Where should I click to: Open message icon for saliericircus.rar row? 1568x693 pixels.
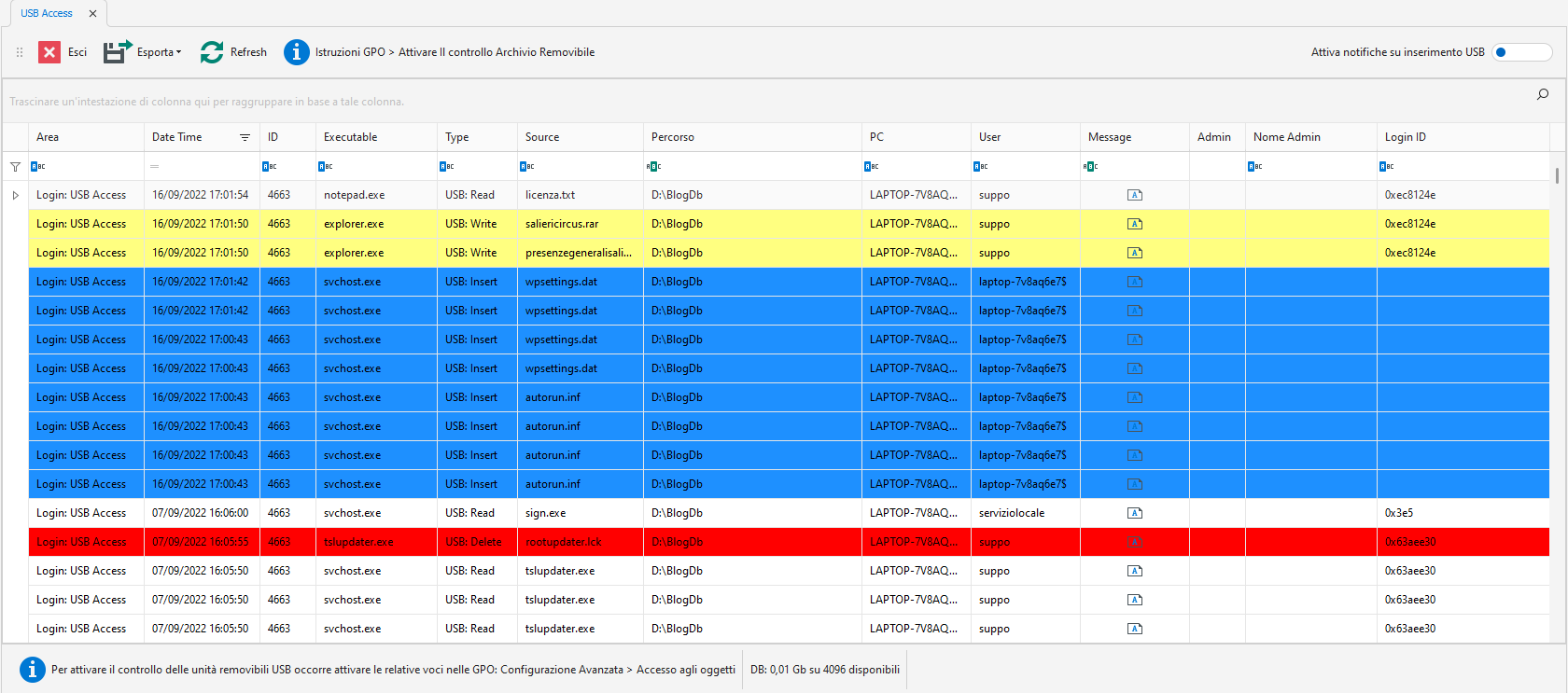(1134, 224)
